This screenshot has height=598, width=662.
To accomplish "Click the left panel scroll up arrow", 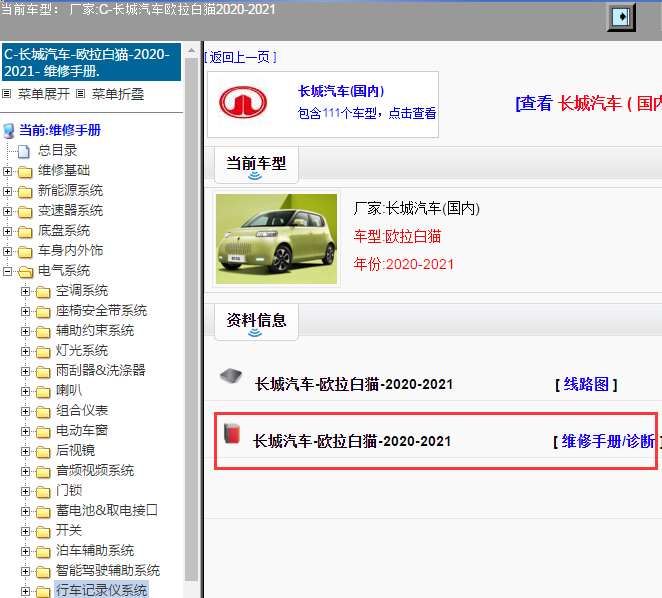I will click(192, 50).
